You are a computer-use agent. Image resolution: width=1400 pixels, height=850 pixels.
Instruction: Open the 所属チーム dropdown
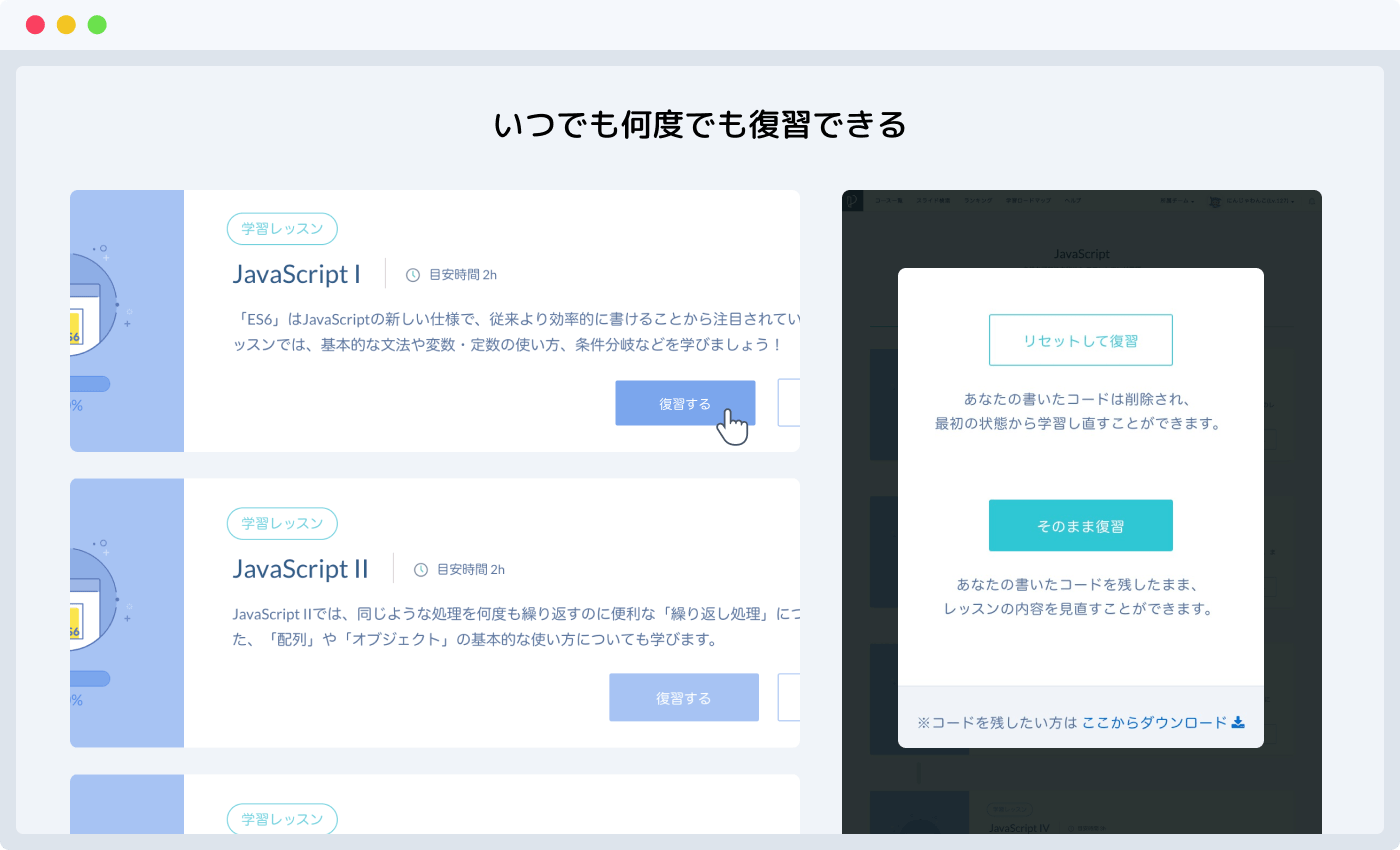point(1176,200)
